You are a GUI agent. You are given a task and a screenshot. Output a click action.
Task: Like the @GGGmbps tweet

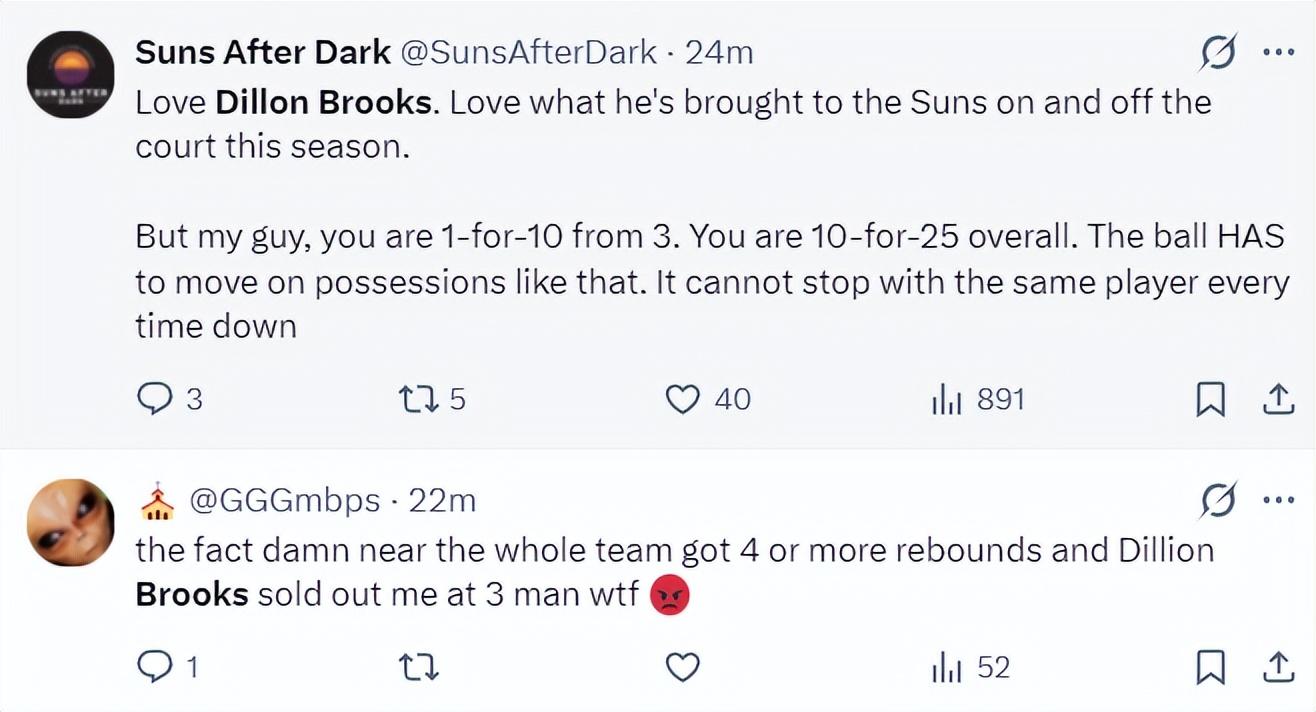pos(682,667)
